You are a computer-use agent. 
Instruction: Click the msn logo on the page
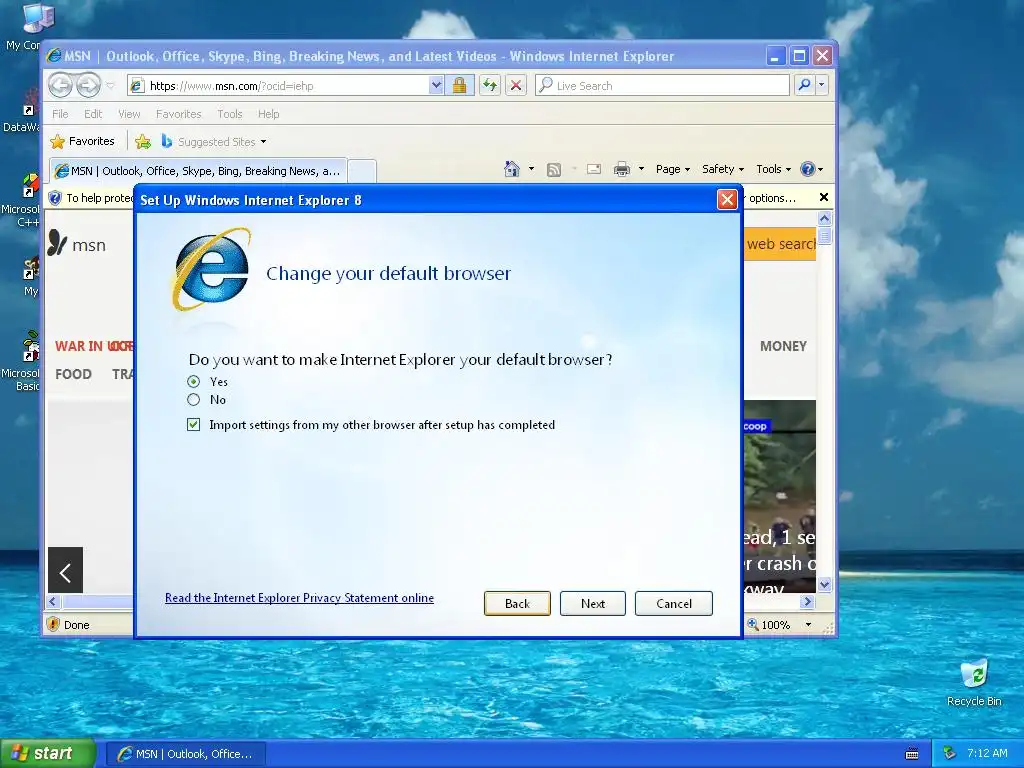click(77, 244)
